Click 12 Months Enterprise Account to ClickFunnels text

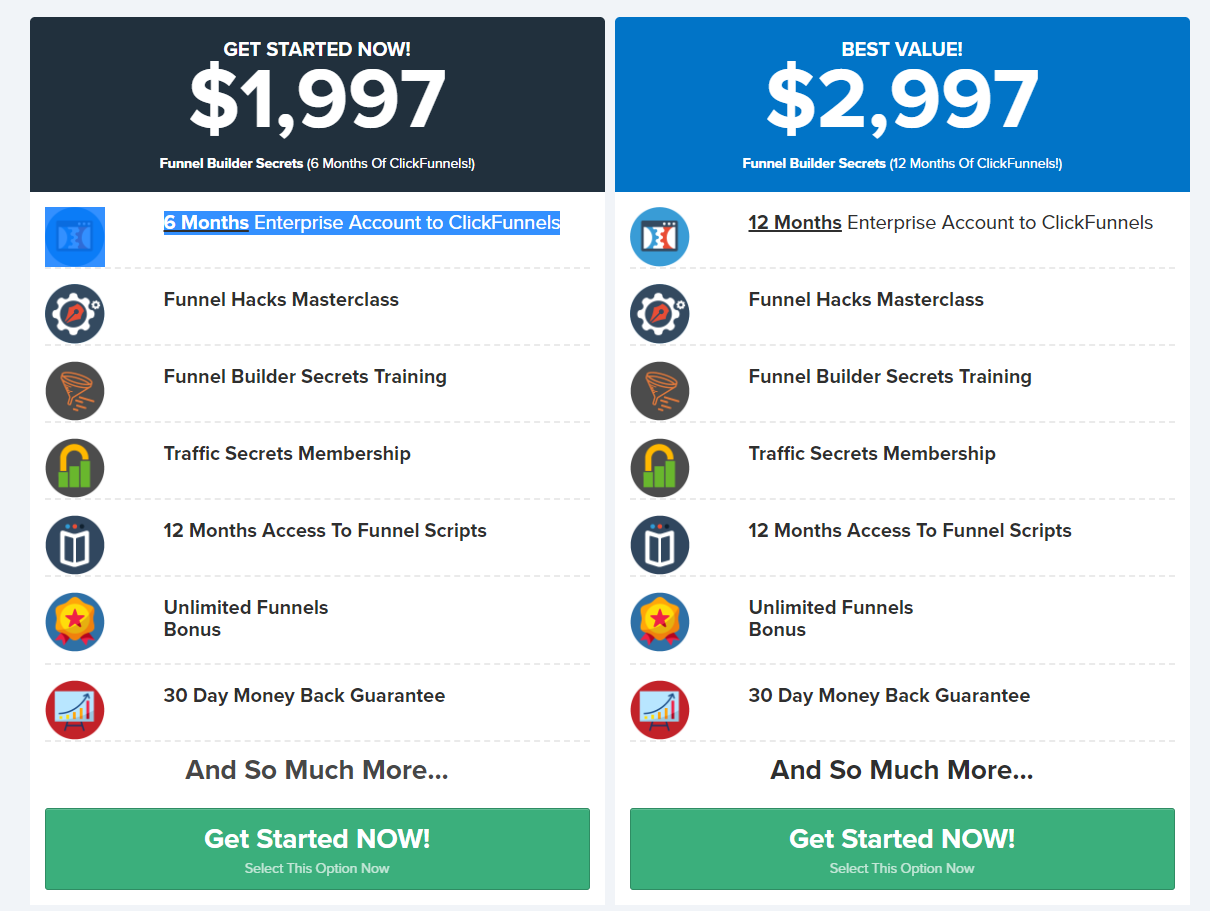click(x=951, y=222)
